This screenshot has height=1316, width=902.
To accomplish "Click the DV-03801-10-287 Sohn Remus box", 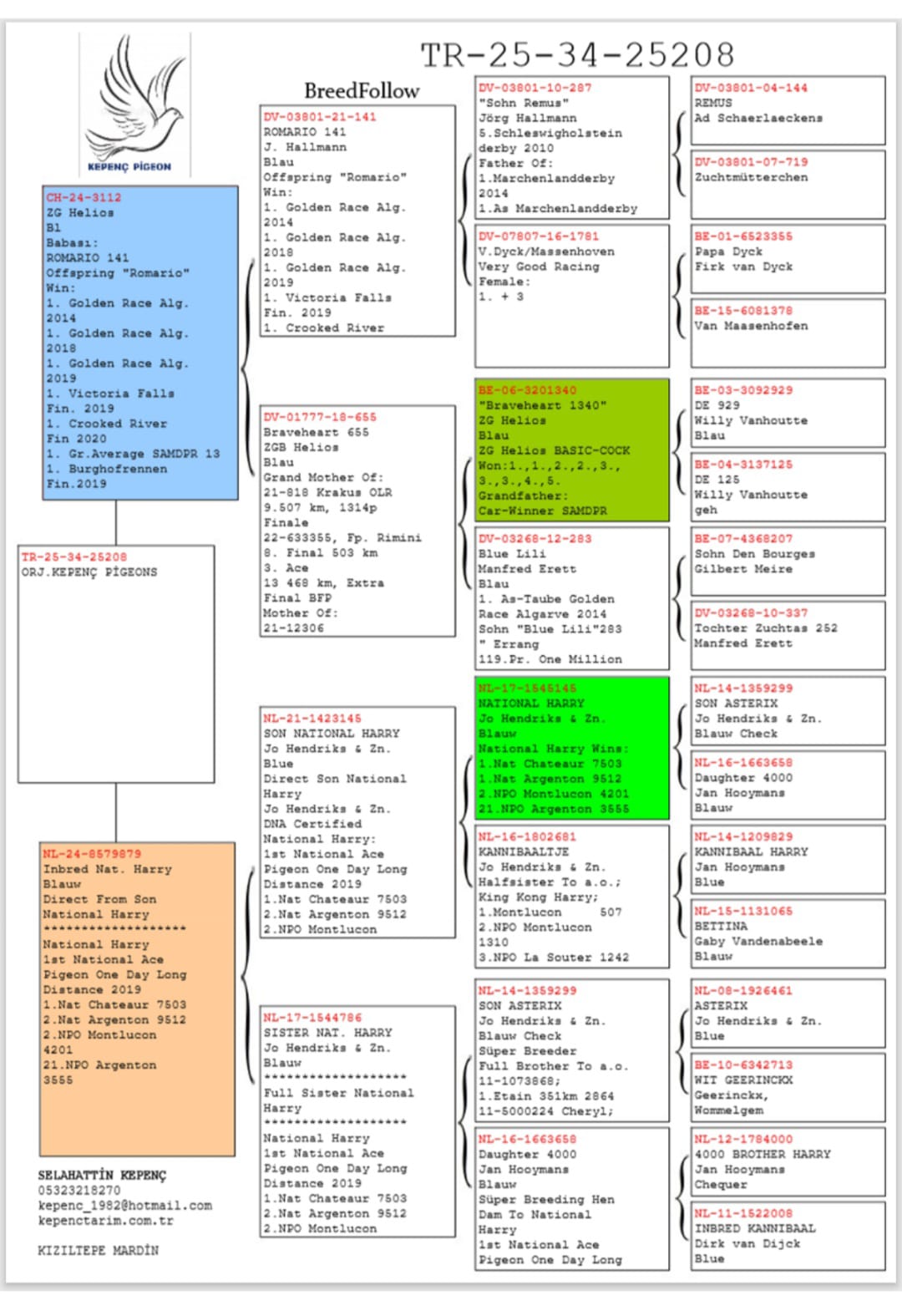I will coord(572,148).
